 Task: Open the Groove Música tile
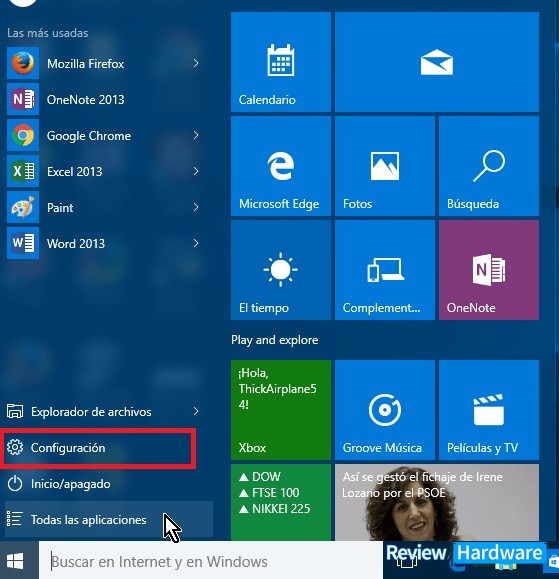(x=385, y=410)
